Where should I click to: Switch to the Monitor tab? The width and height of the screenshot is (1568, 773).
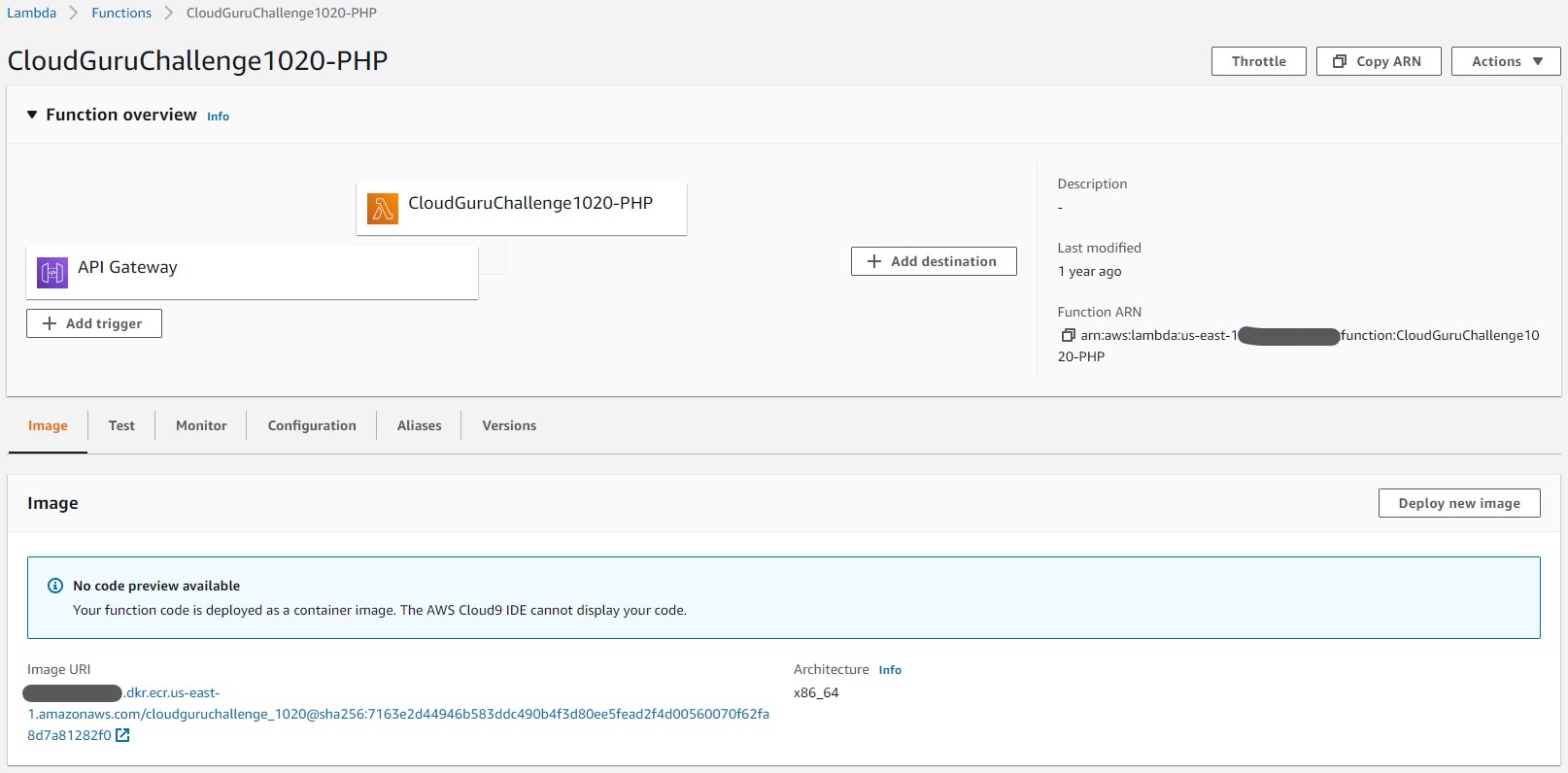click(x=201, y=425)
